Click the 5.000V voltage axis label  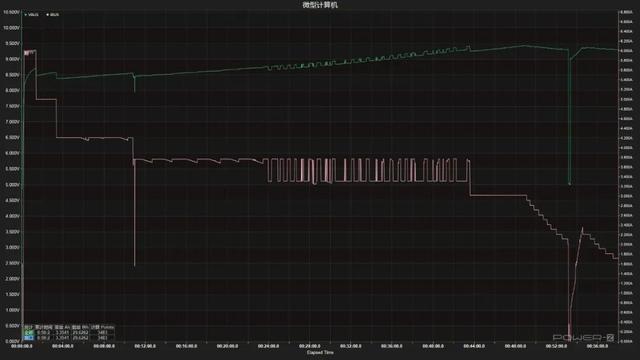pos(11,184)
